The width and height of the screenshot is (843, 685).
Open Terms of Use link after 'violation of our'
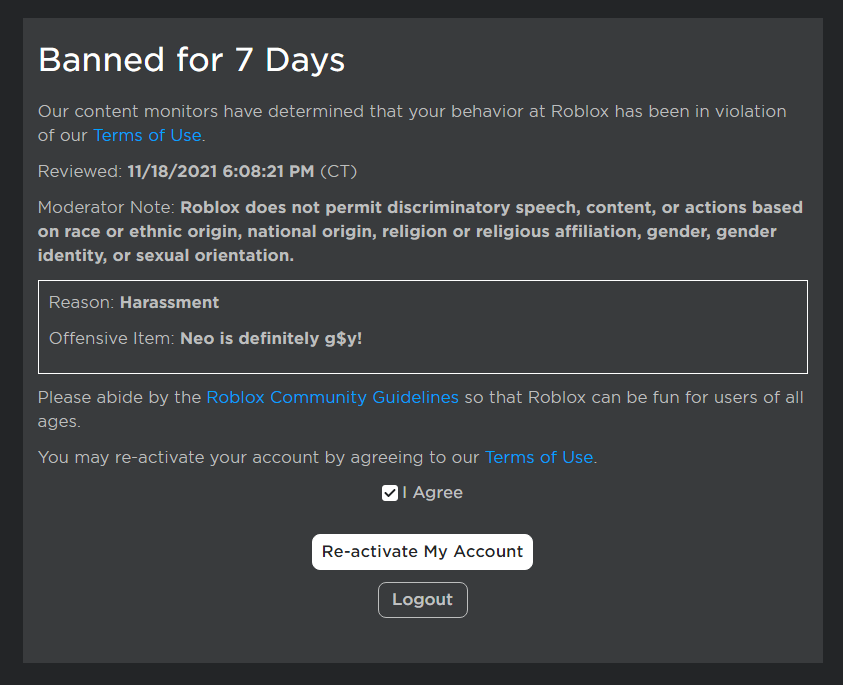pos(147,135)
